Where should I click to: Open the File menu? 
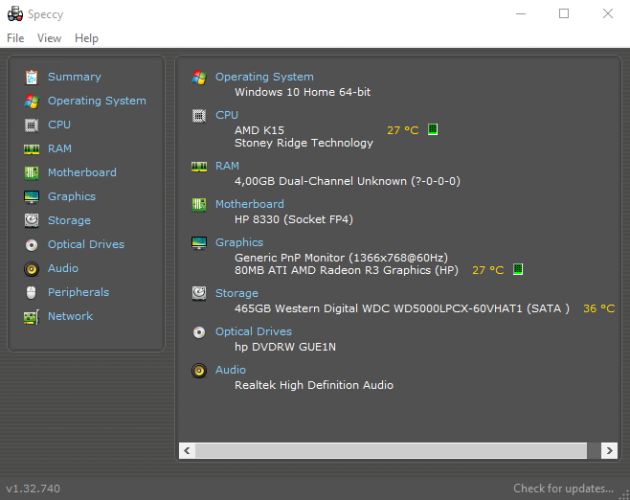15,38
